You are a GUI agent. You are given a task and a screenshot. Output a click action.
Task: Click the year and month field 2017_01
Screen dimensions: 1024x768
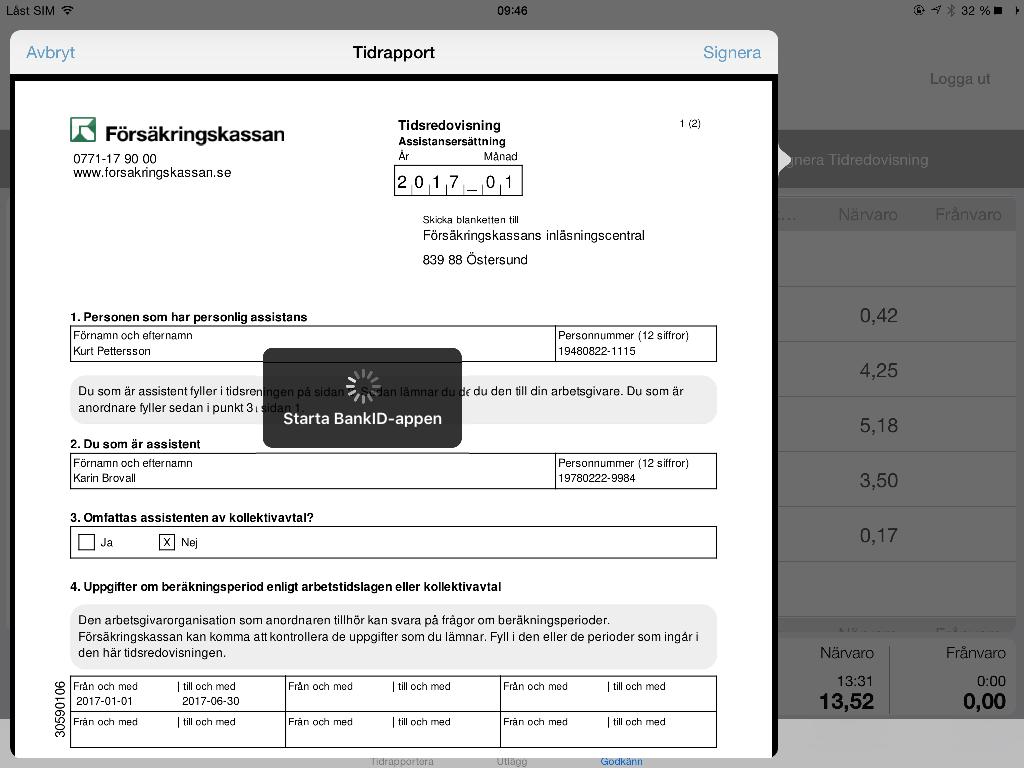pyautogui.click(x=458, y=181)
